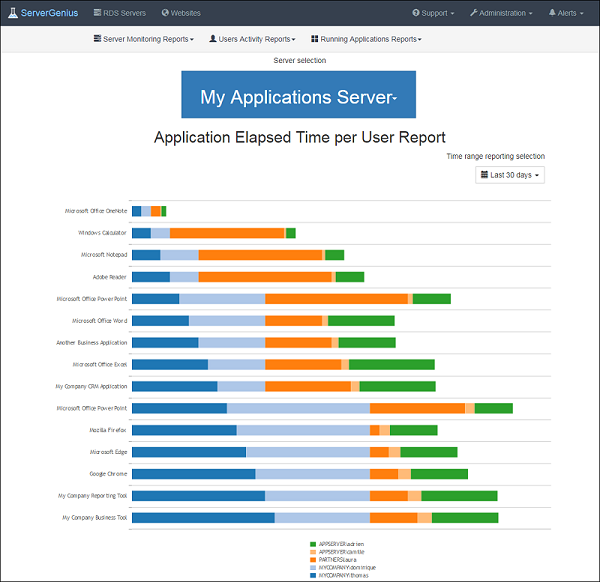
Task: Click the Time range reporting selection caption
Action: click(x=496, y=156)
